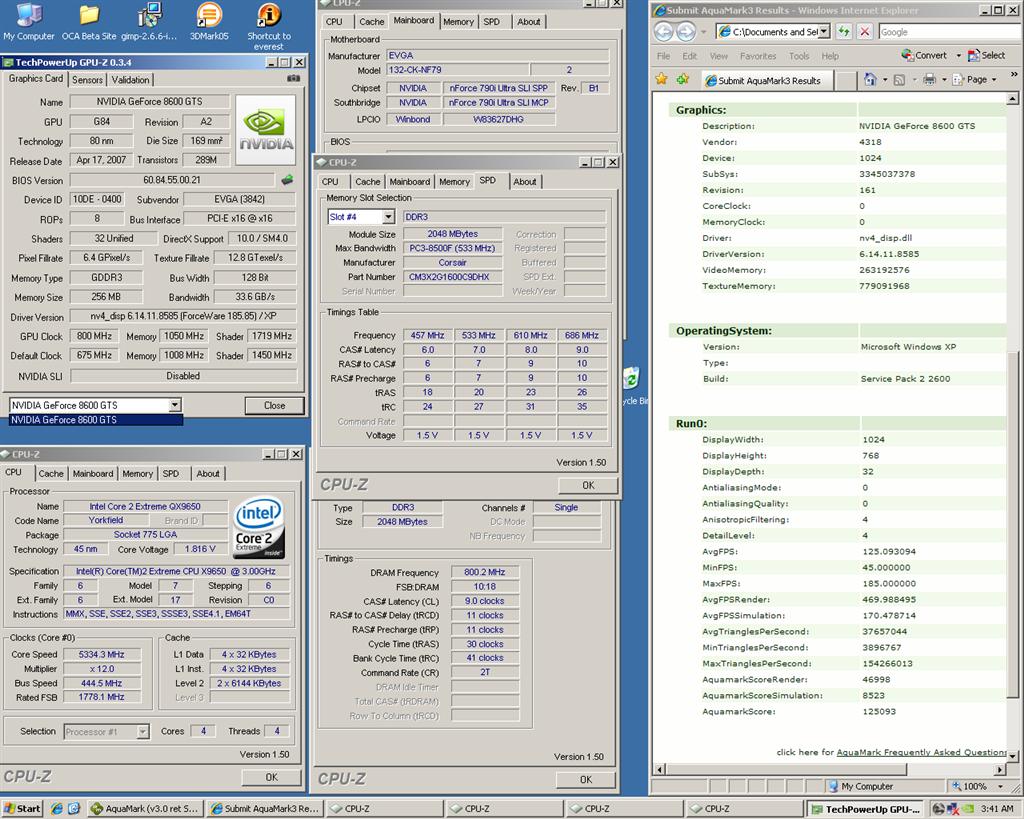1024x819 pixels.
Task: Click the NVIDIA logo in GPU-Z
Action: pos(266,128)
